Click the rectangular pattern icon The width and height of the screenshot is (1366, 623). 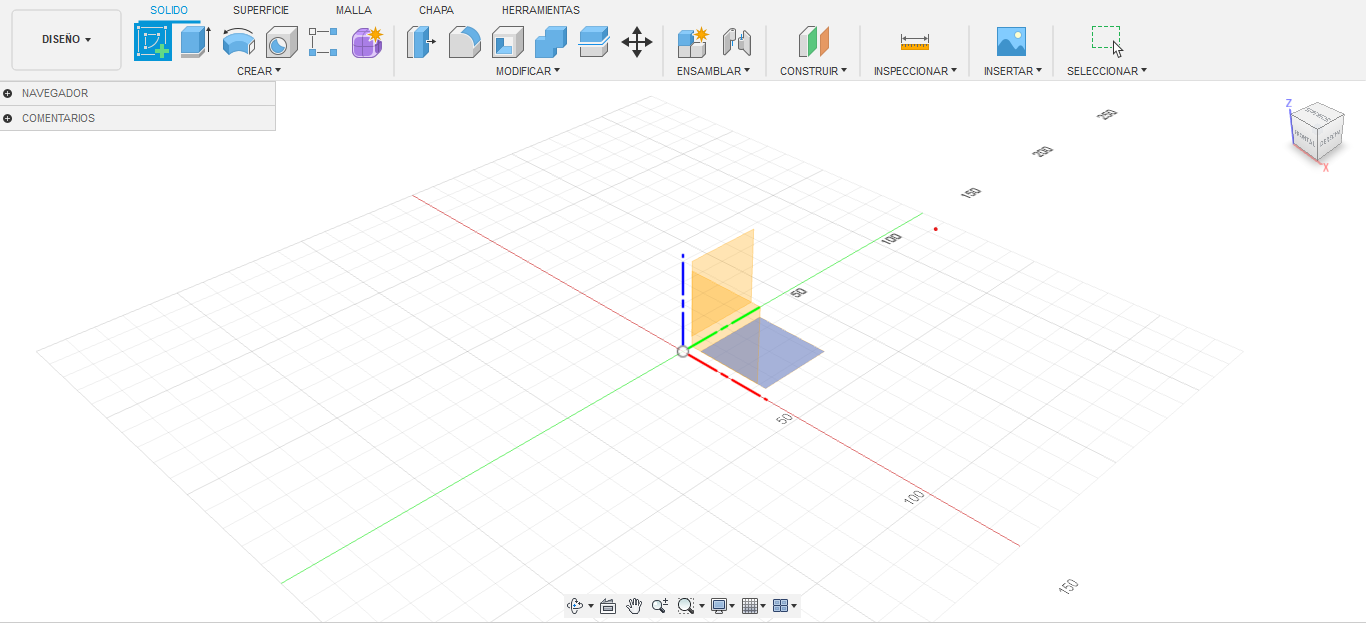pyautogui.click(x=323, y=42)
